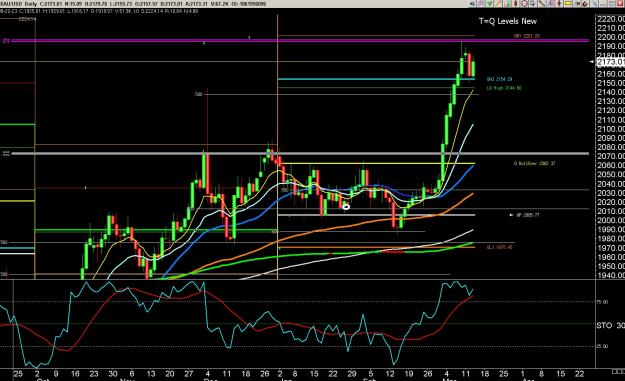The image size is (625, 381).
Task: Click the yellow rectangle drawing tool icon
Action: tap(568, 4)
